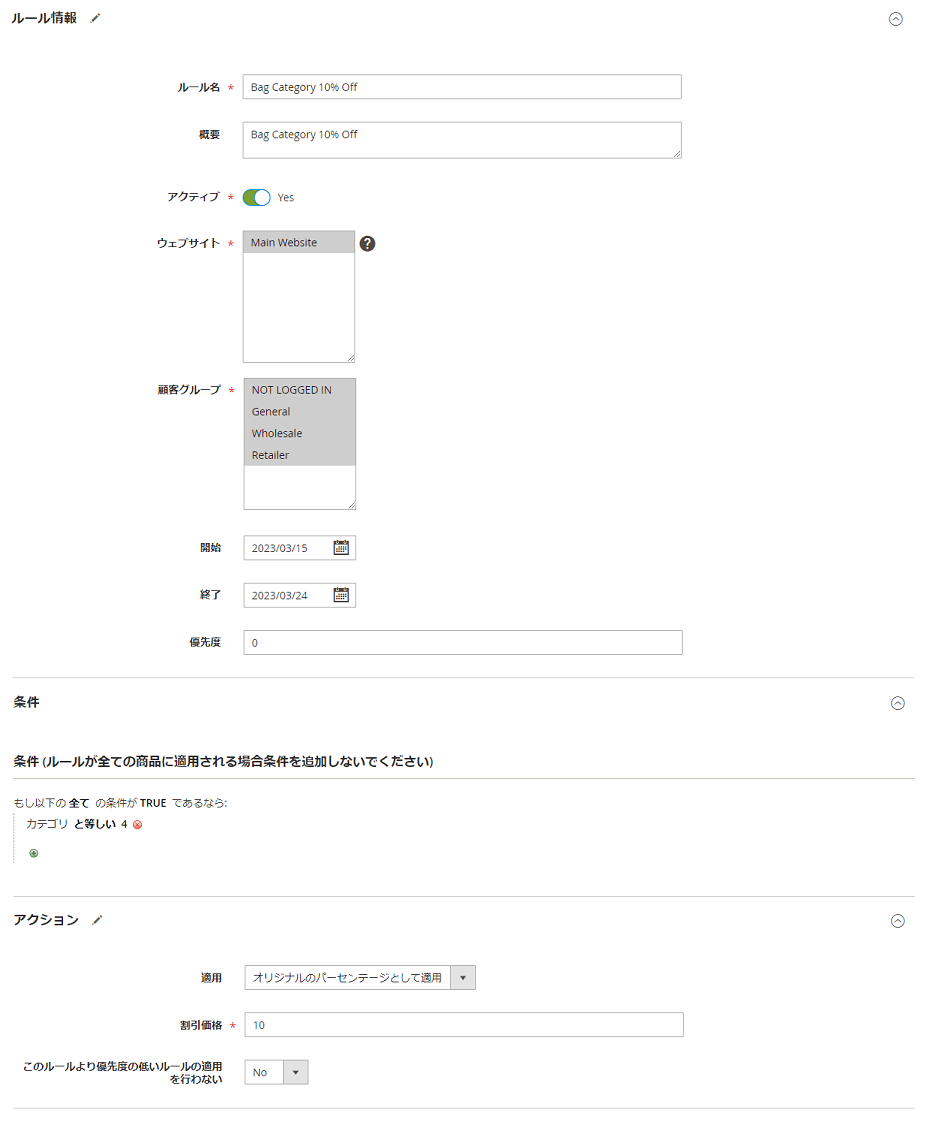
Task: Click the pencil icon beside アクション
Action: (97, 920)
